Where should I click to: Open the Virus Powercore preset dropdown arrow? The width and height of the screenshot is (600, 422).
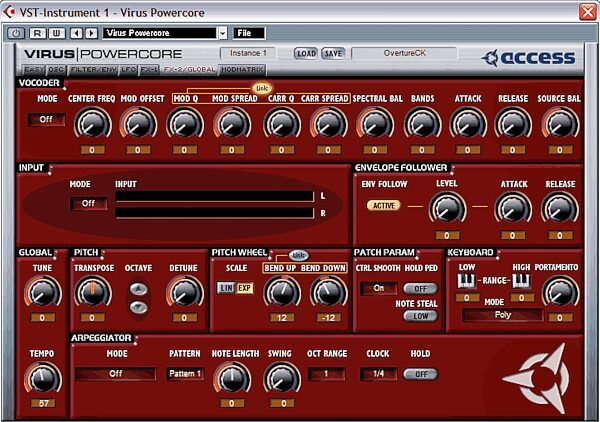pyautogui.click(x=223, y=33)
